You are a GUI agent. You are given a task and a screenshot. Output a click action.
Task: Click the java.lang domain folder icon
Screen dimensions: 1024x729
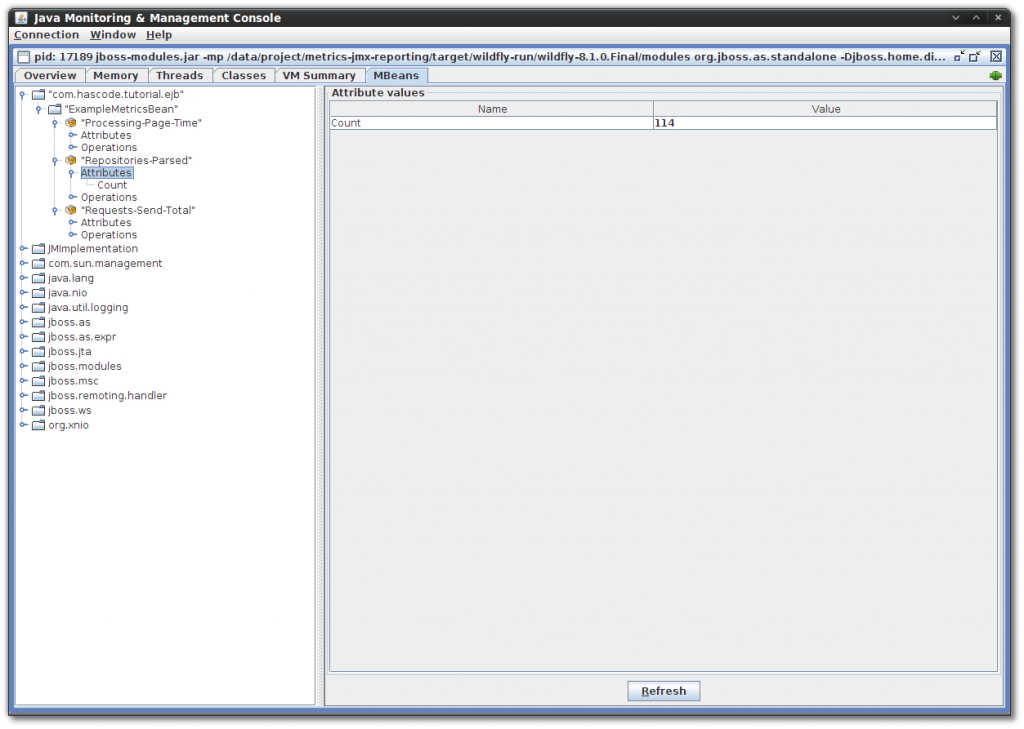pos(37,277)
